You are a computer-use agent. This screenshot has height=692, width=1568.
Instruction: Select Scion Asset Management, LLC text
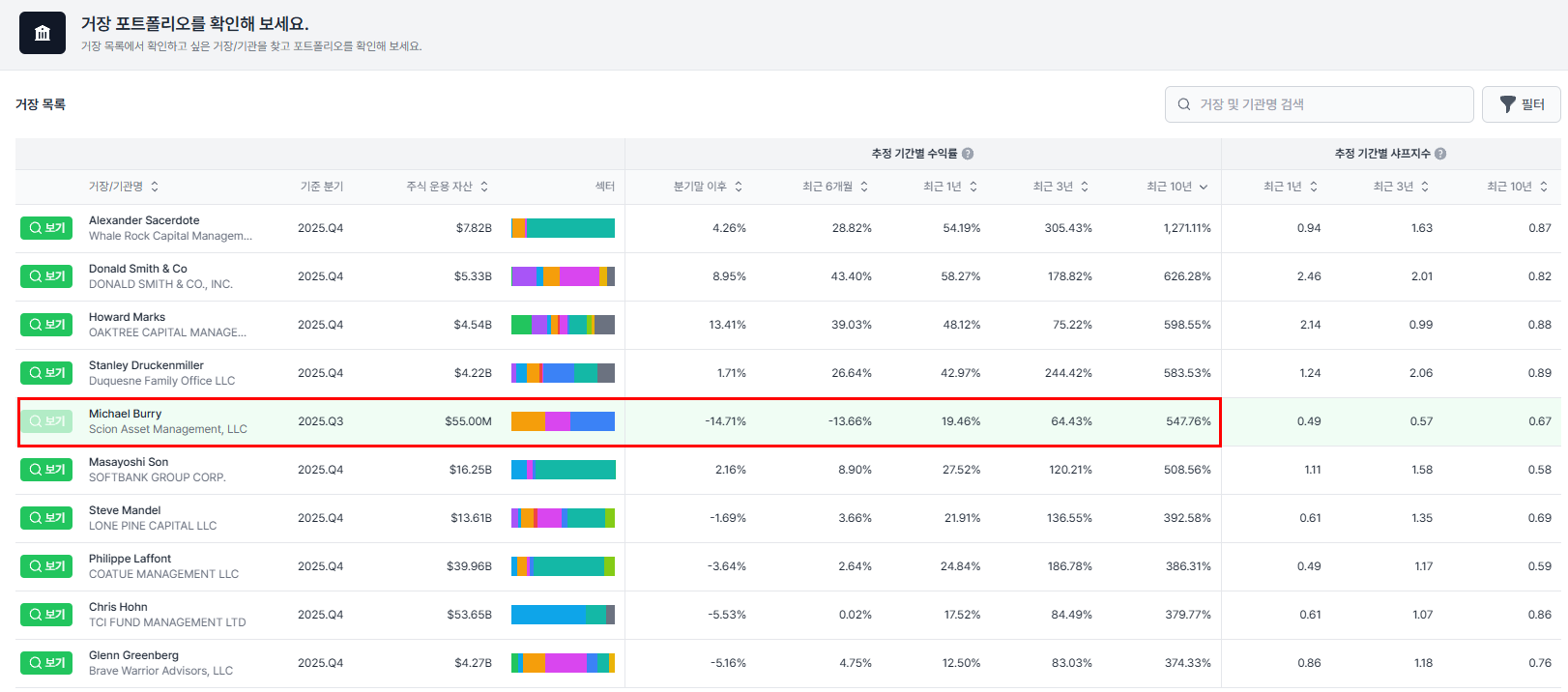click(x=168, y=429)
